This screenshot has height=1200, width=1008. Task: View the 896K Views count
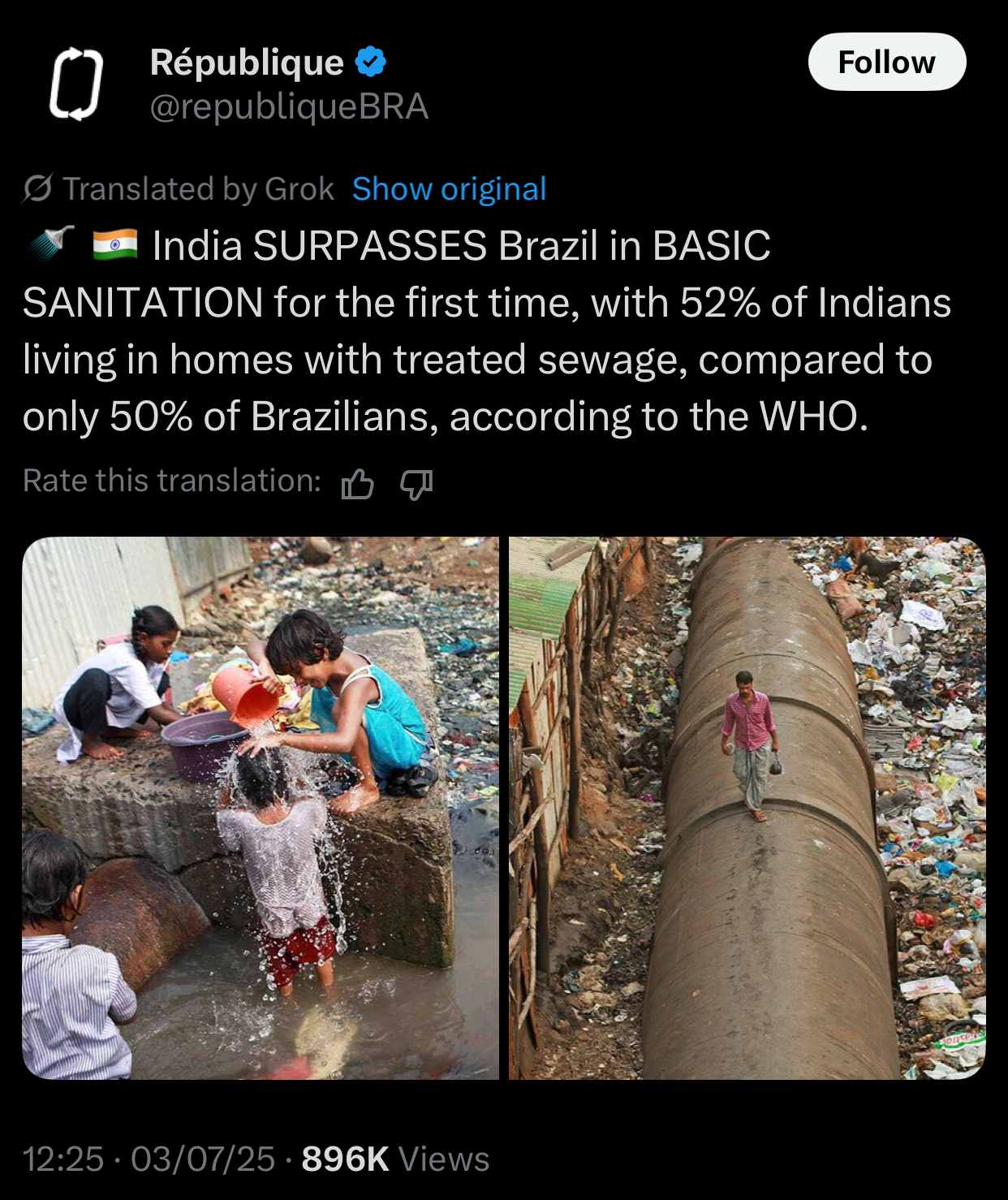(x=395, y=1159)
